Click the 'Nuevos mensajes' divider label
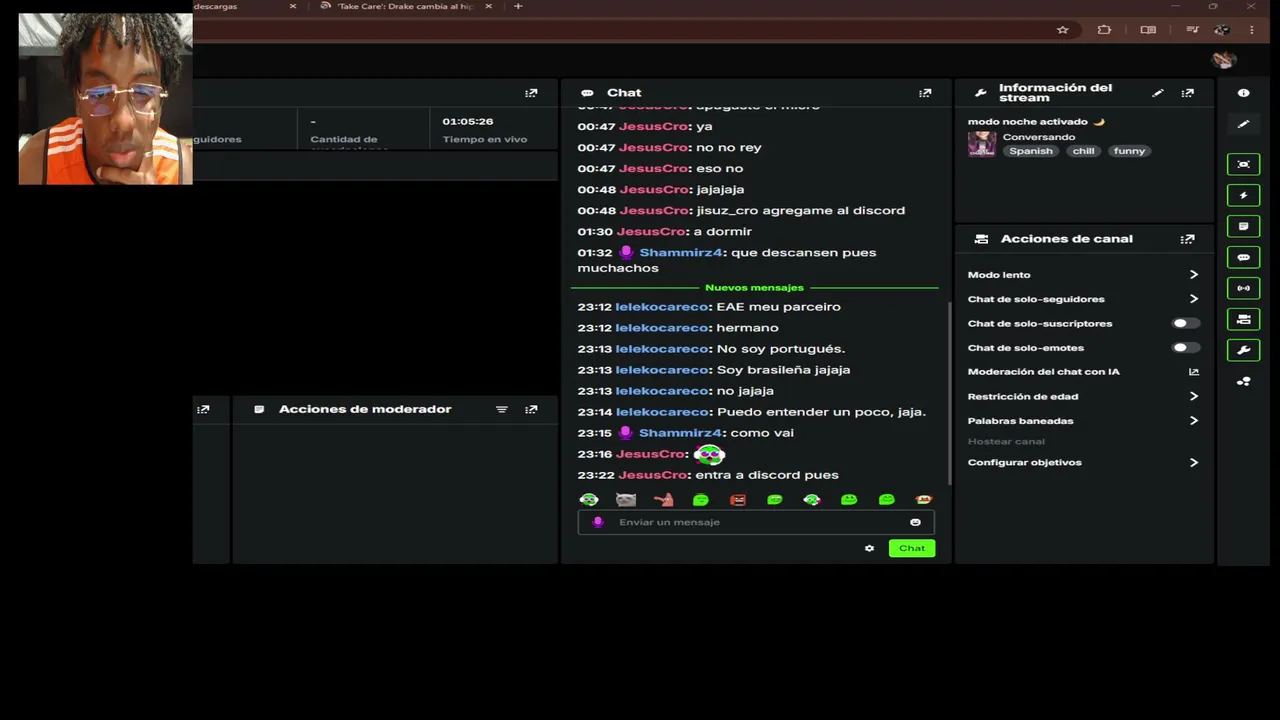The image size is (1280, 720). click(754, 288)
